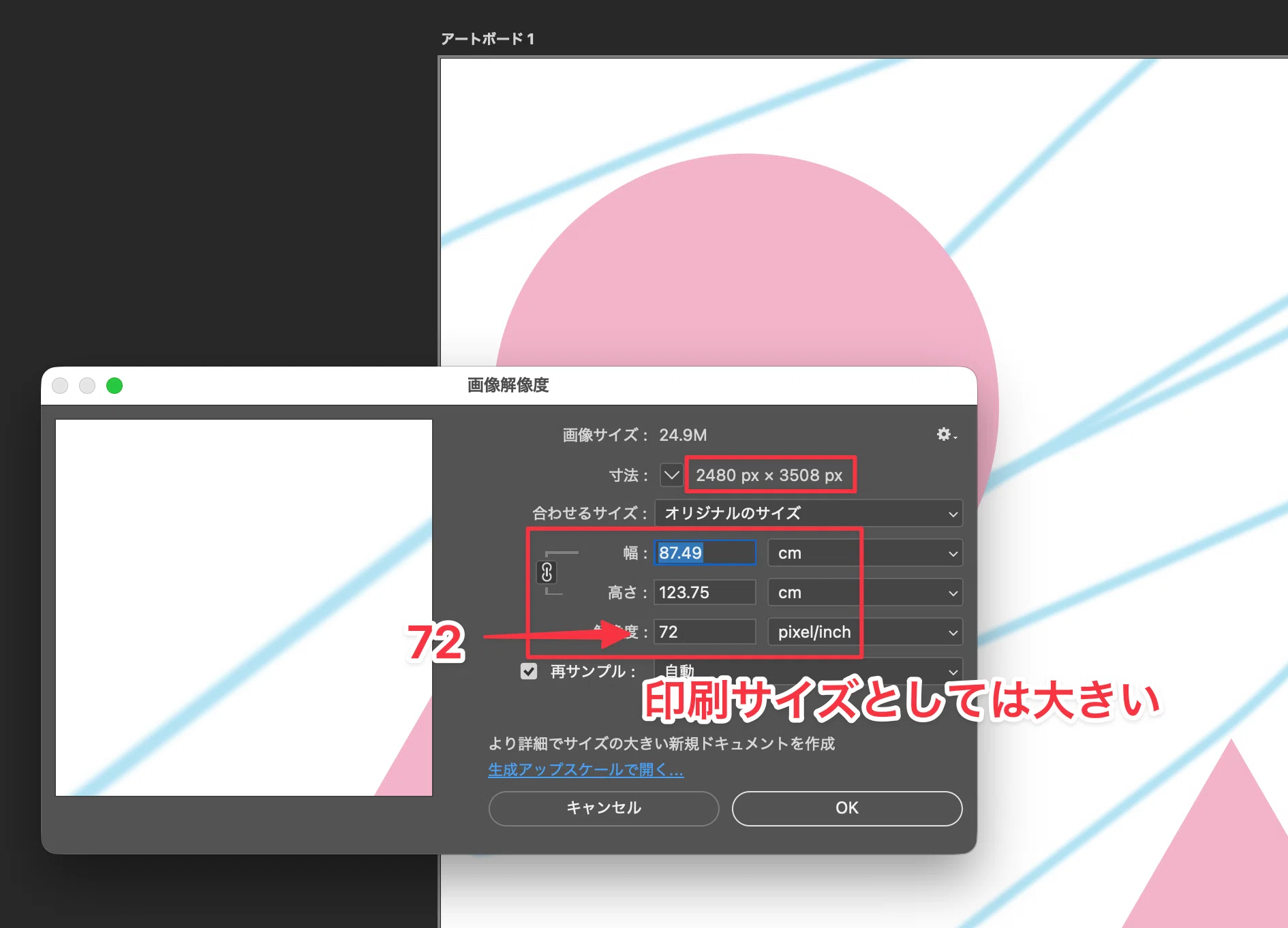
Task: Expand the 寸法 units dropdown arrow
Action: [671, 475]
